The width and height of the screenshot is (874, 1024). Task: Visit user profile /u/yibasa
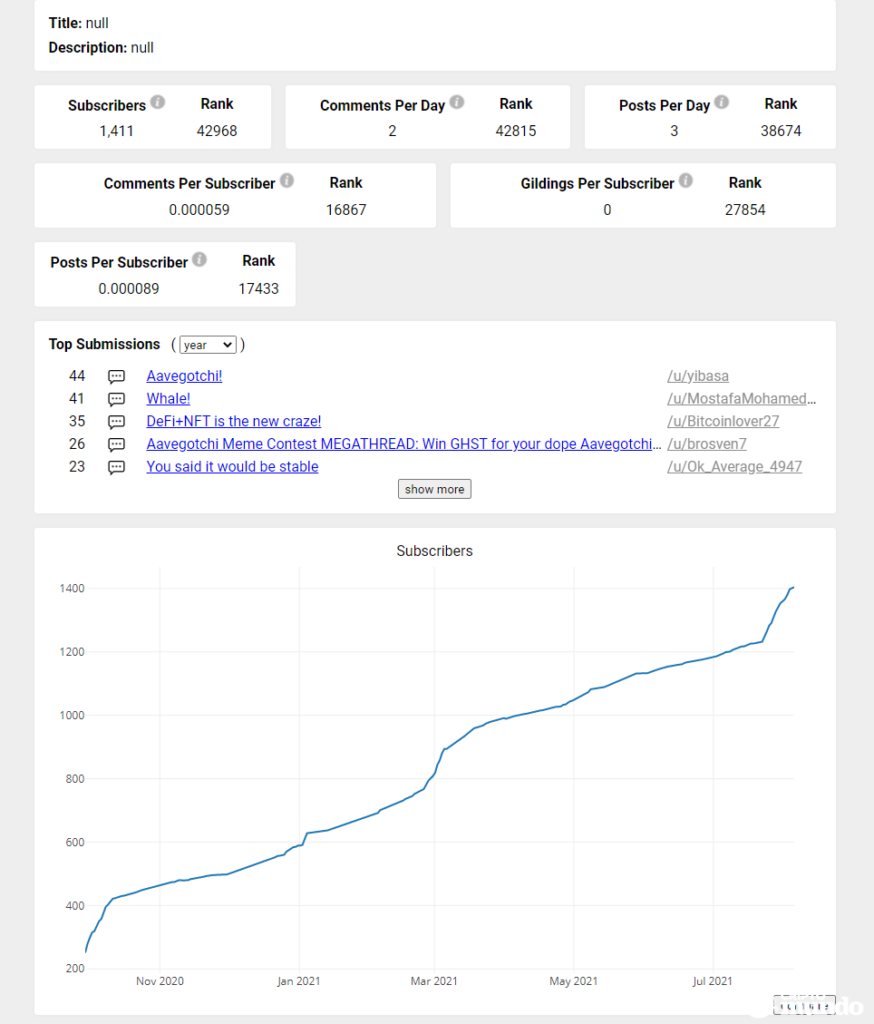[698, 376]
